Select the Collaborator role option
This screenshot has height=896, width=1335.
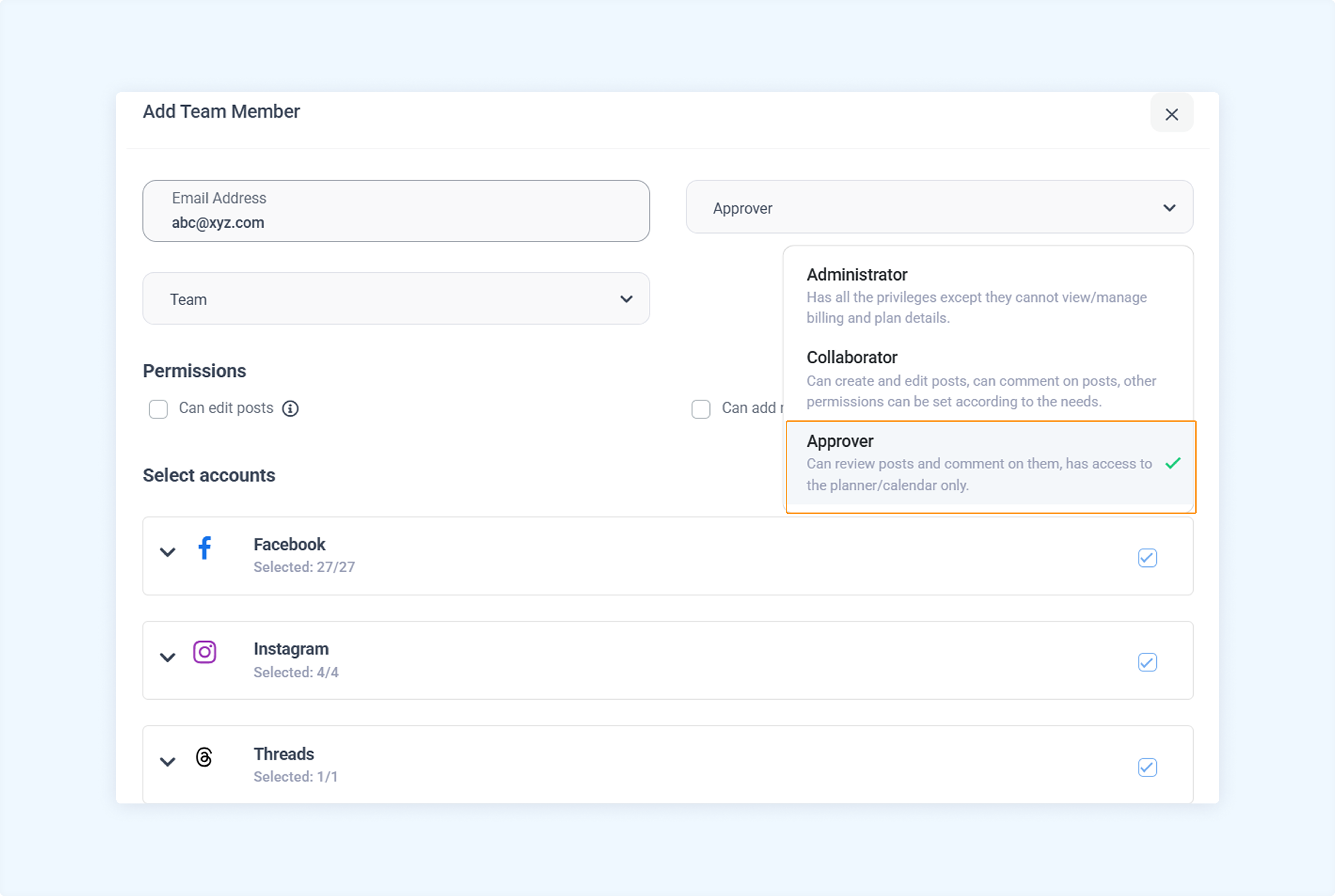point(989,379)
